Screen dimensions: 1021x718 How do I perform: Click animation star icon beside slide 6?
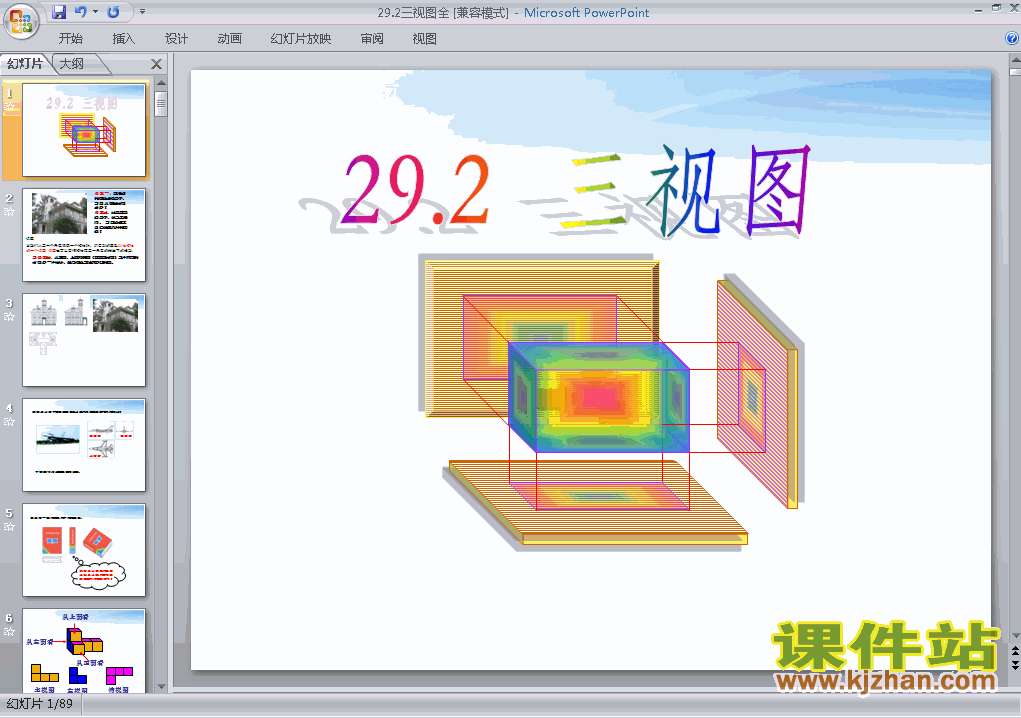click(x=10, y=632)
